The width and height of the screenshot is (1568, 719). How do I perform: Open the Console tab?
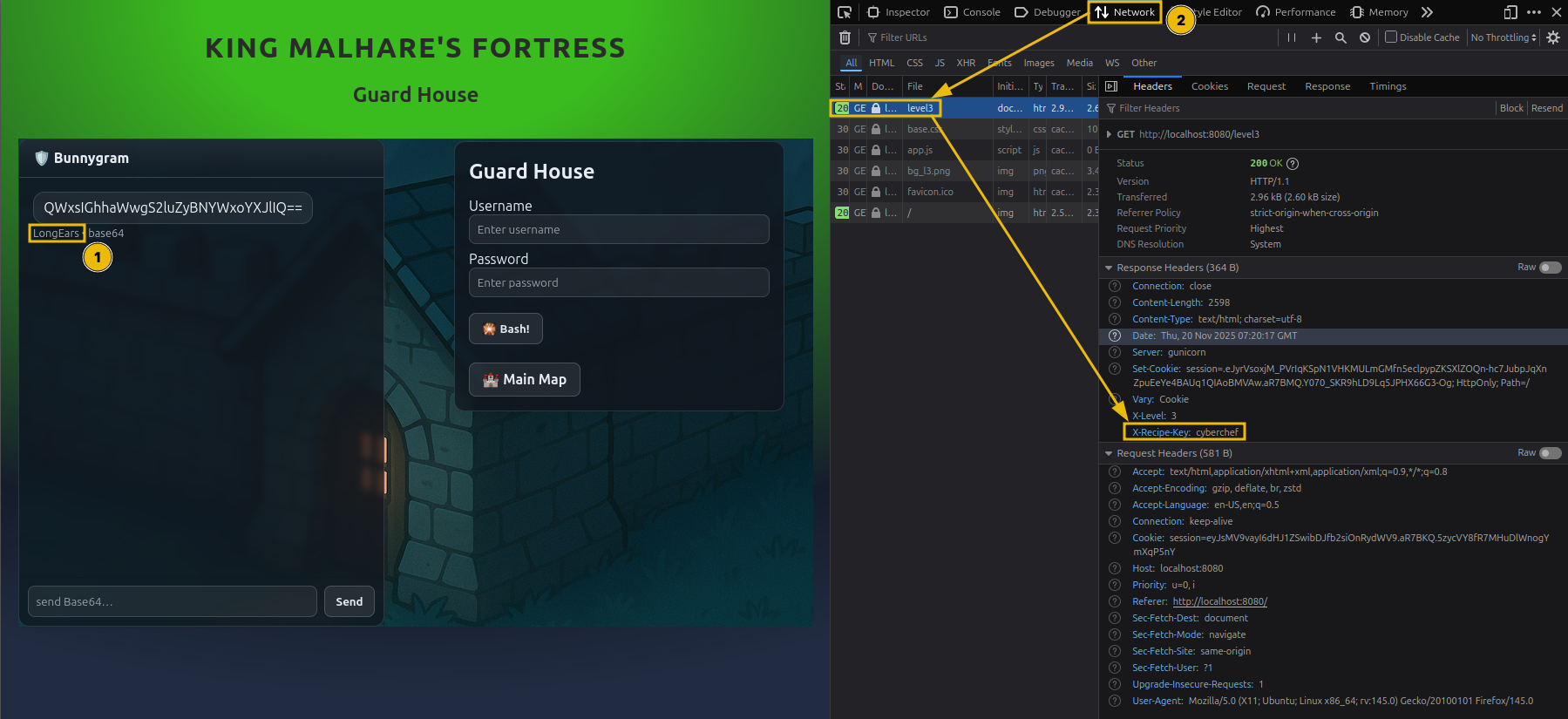click(x=973, y=12)
